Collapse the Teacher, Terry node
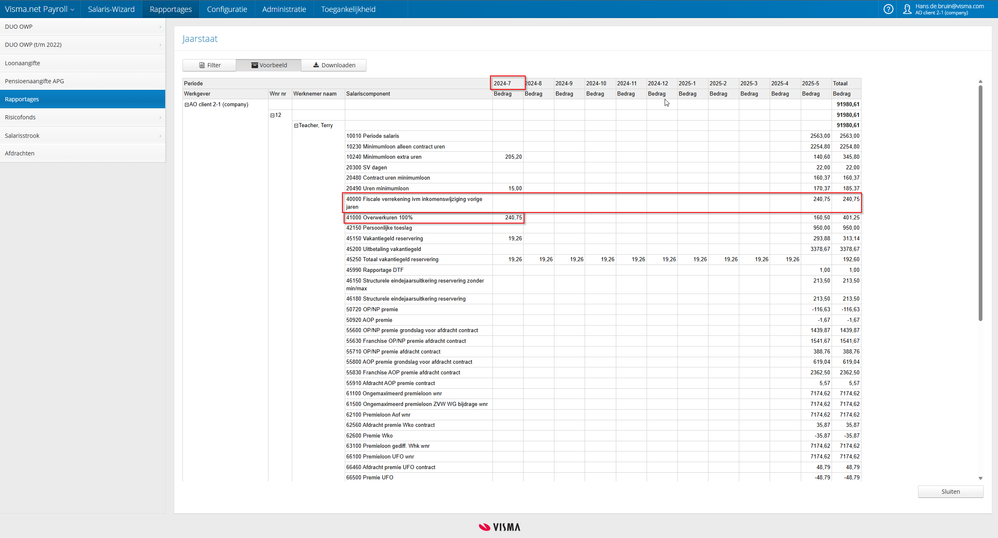998x538 pixels. click(296, 125)
